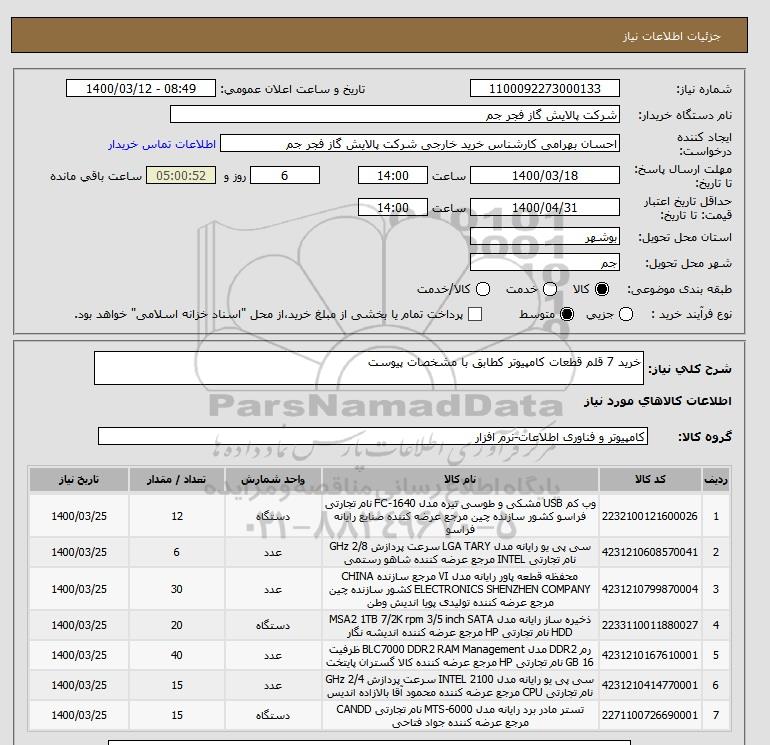Click the اطلاعات کالاهای مورد نیاز section title

pos(658,401)
